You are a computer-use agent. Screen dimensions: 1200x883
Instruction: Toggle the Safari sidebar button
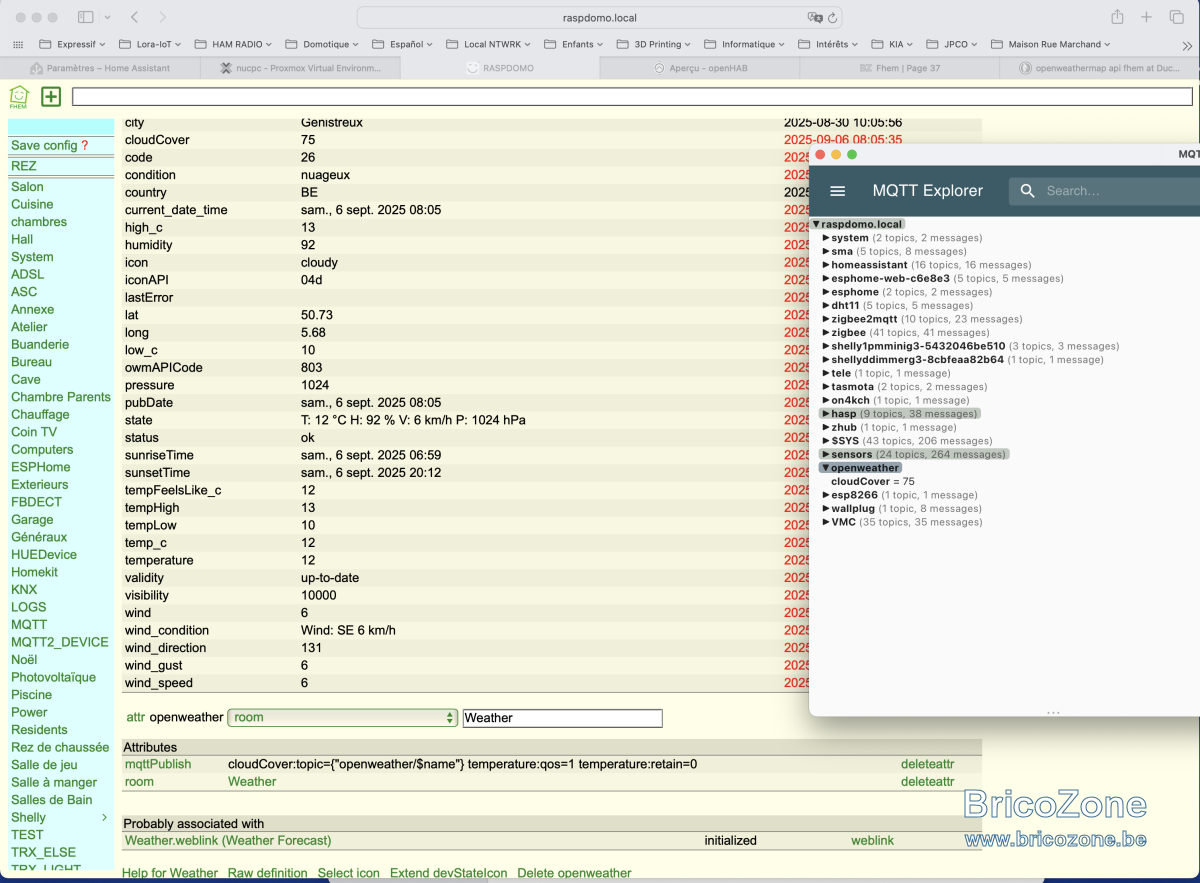coord(86,17)
